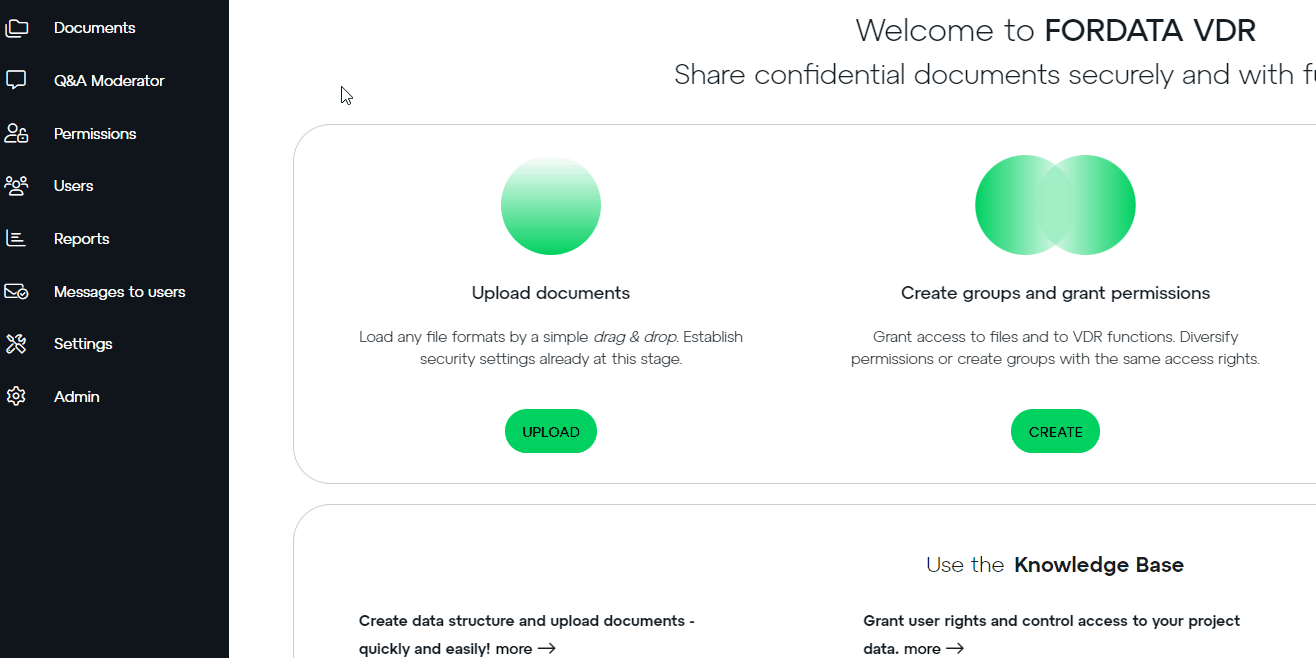Click the 'Knowledge Base' heading text
The height and width of the screenshot is (658, 1316).
1099,565
